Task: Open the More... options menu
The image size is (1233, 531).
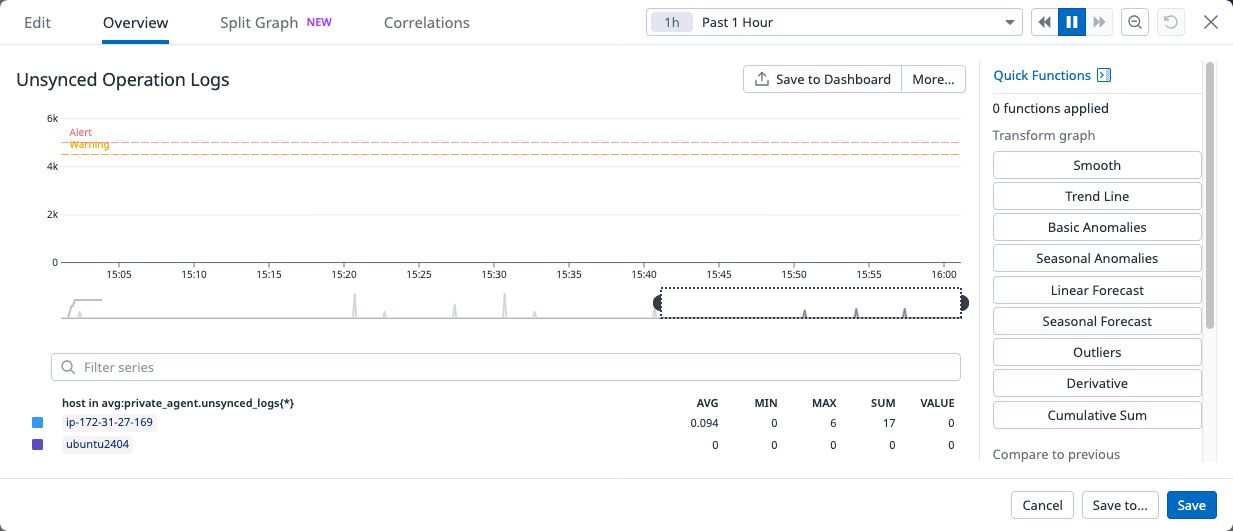Action: (933, 79)
